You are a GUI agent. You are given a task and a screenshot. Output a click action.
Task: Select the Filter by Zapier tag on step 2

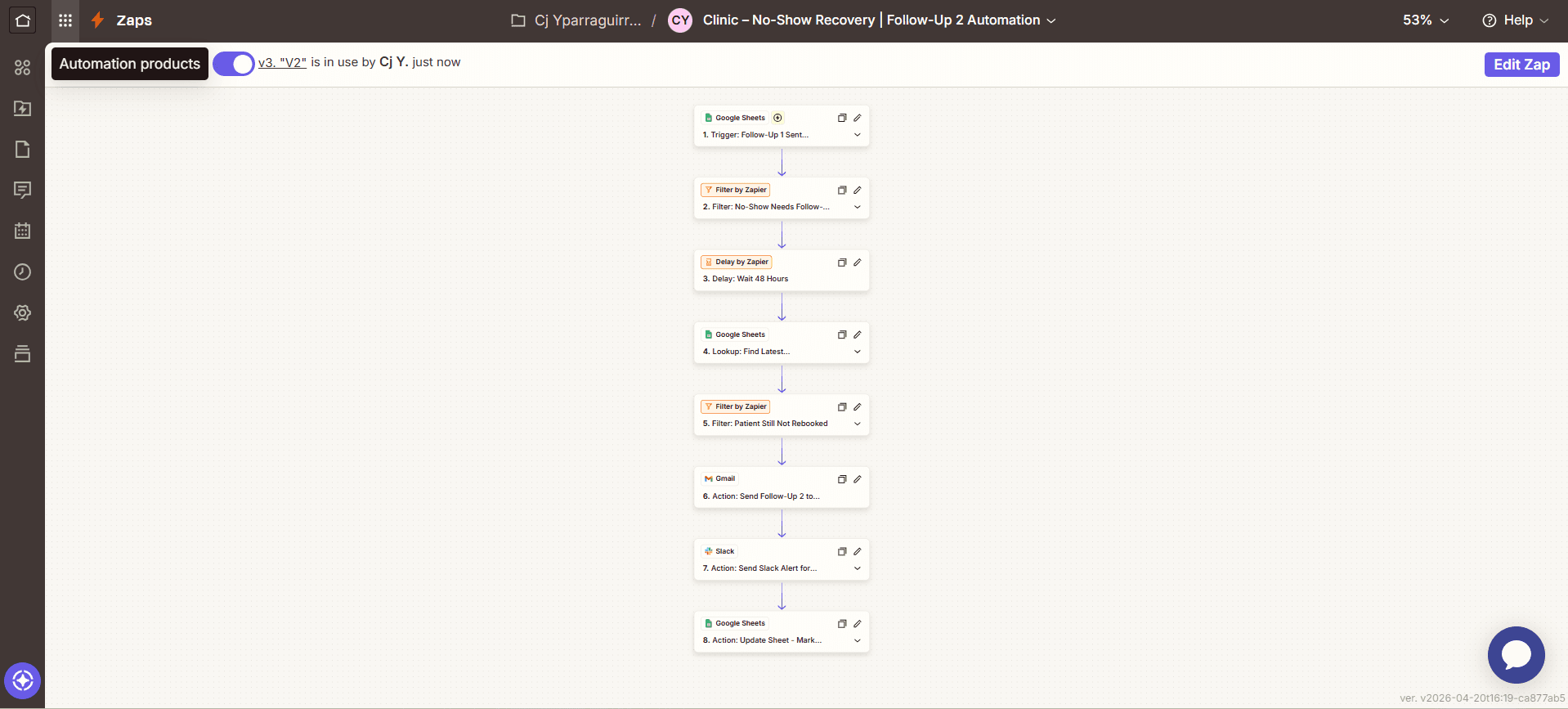click(735, 190)
